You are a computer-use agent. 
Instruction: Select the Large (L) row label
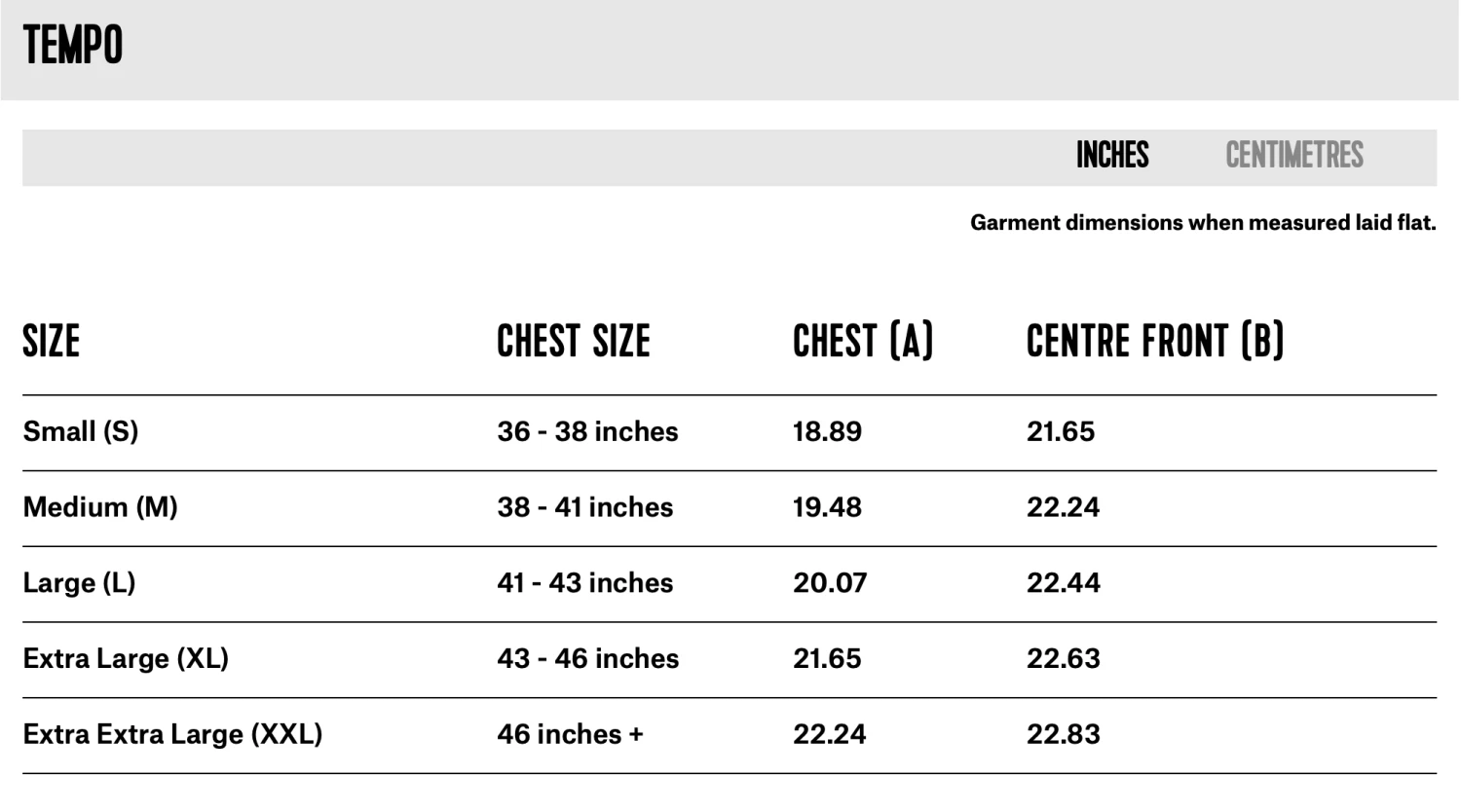tap(79, 583)
